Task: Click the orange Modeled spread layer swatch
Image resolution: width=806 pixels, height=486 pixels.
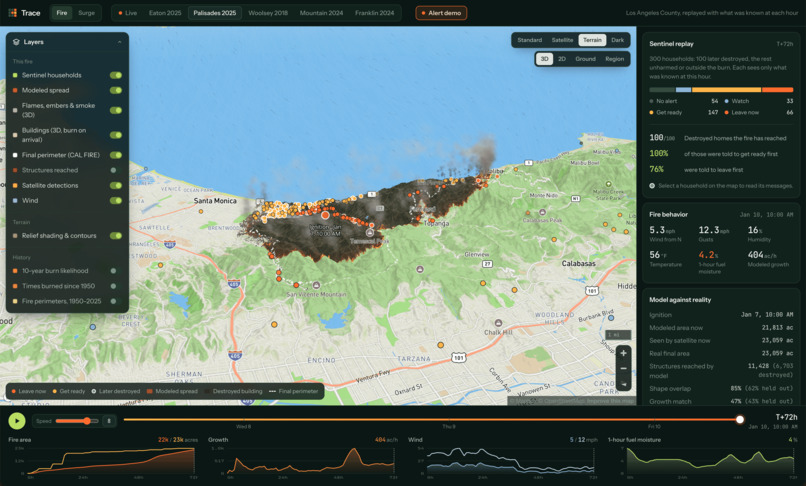Action: 15,91
